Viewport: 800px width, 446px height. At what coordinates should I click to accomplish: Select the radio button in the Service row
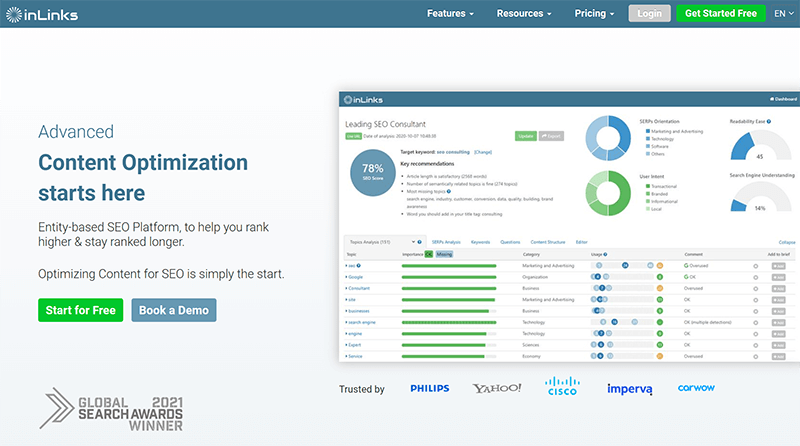756,357
